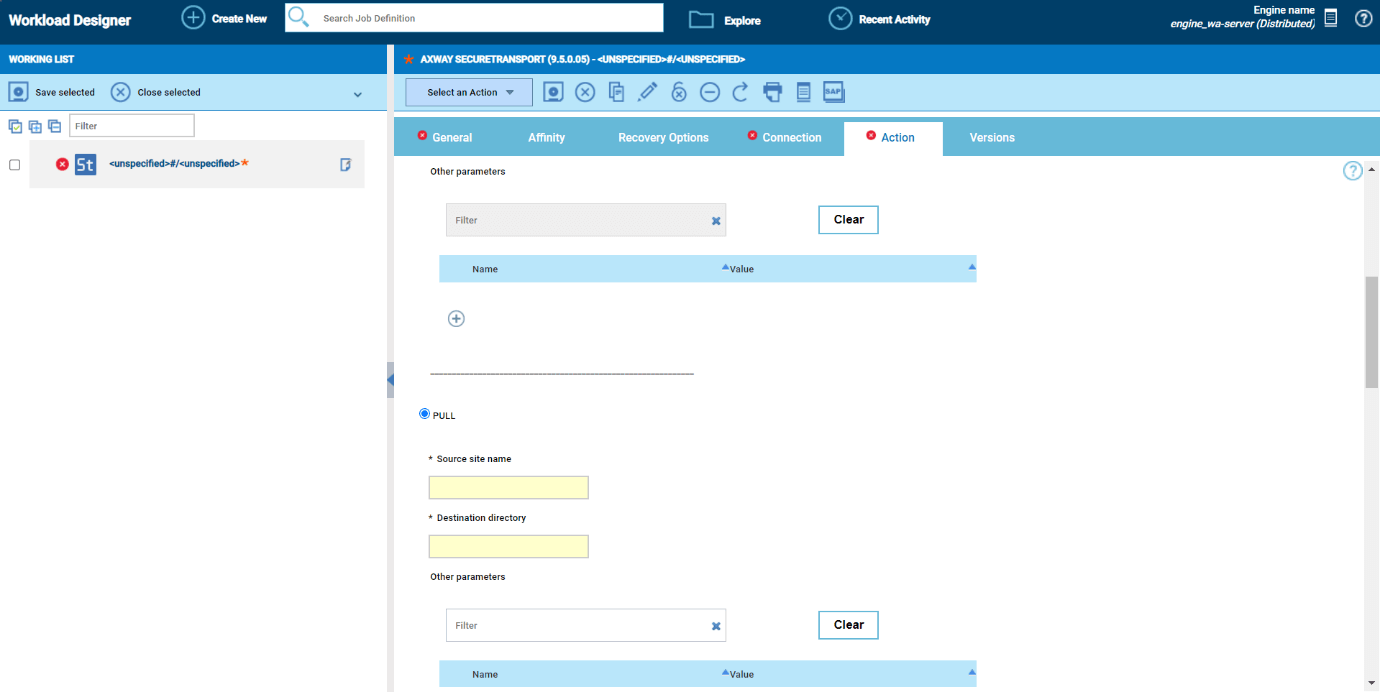Viewport: 1380px width, 692px height.
Task: Add a row with the plus icon under Other parameters
Action: tap(456, 319)
